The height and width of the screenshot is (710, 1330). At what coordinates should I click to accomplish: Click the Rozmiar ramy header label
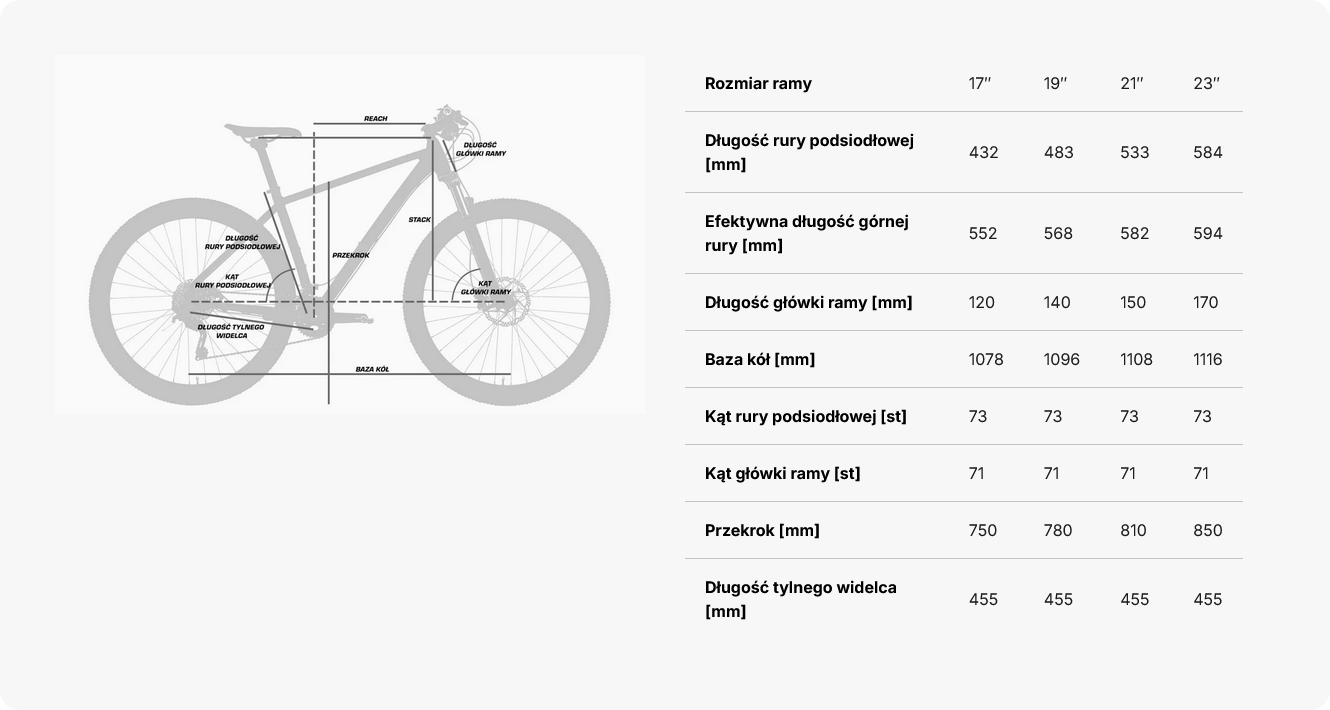point(758,83)
